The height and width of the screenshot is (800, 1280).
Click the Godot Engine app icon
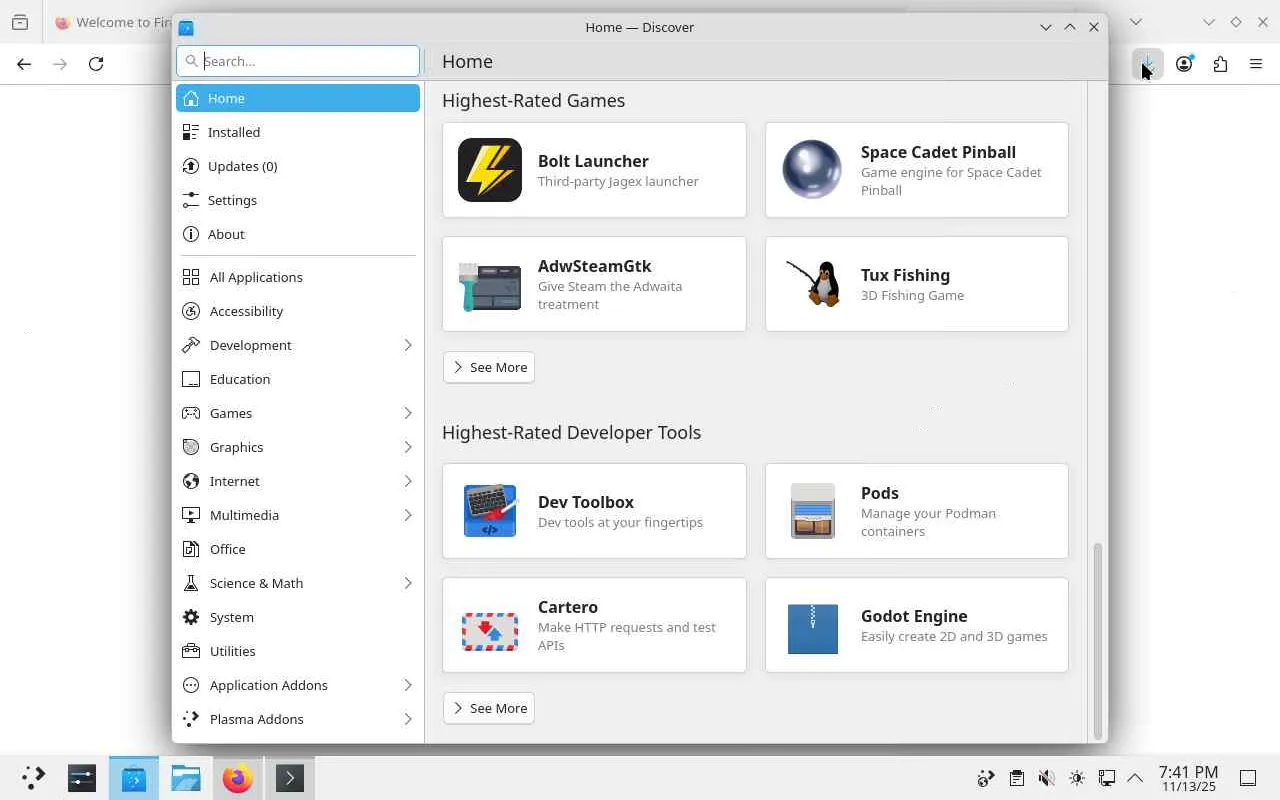(812, 629)
